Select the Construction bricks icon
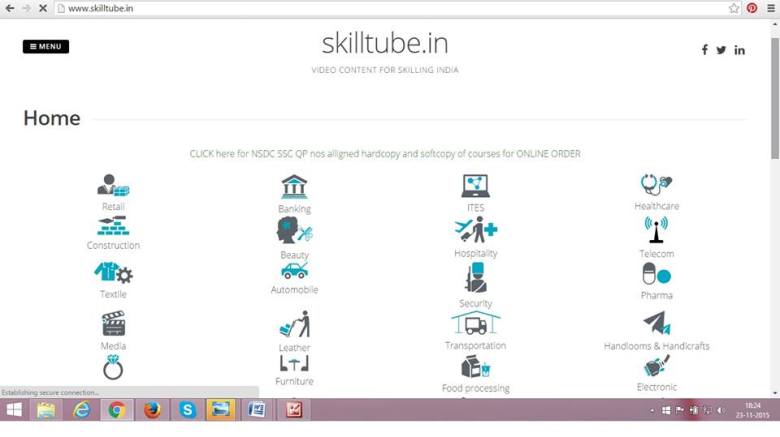 coord(113,225)
